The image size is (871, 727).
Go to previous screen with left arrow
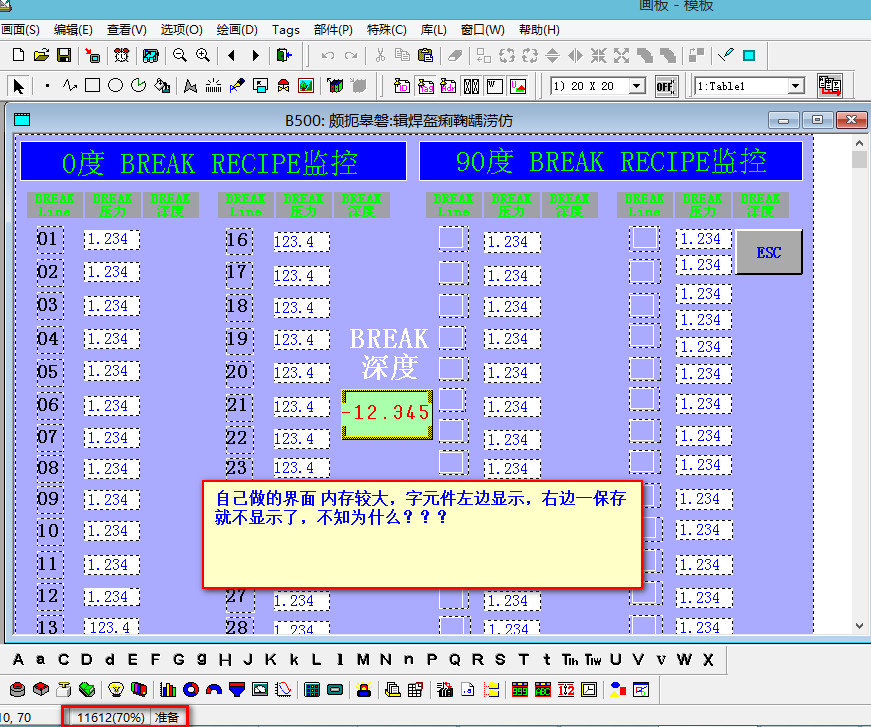[x=232, y=55]
